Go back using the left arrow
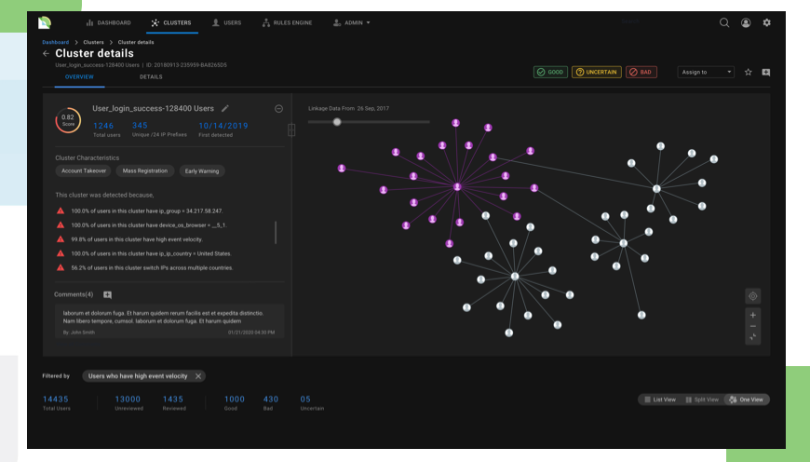 (46, 54)
